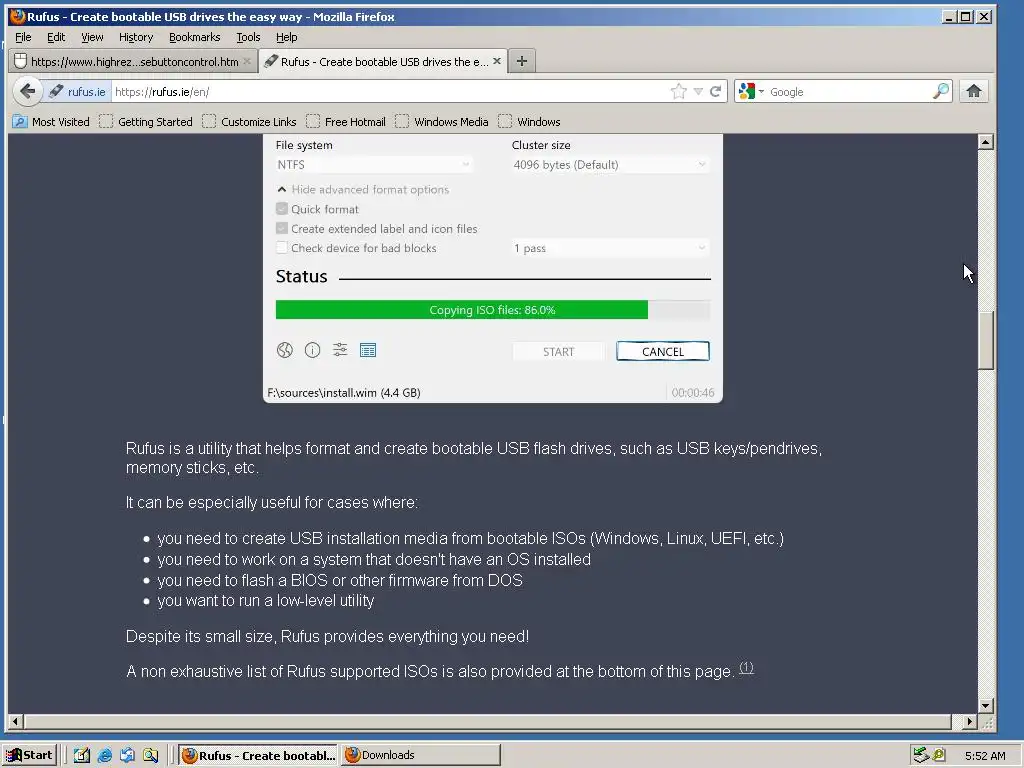The width and height of the screenshot is (1024, 768).
Task: Click the fourth quick launch search icon
Action: tap(150, 756)
